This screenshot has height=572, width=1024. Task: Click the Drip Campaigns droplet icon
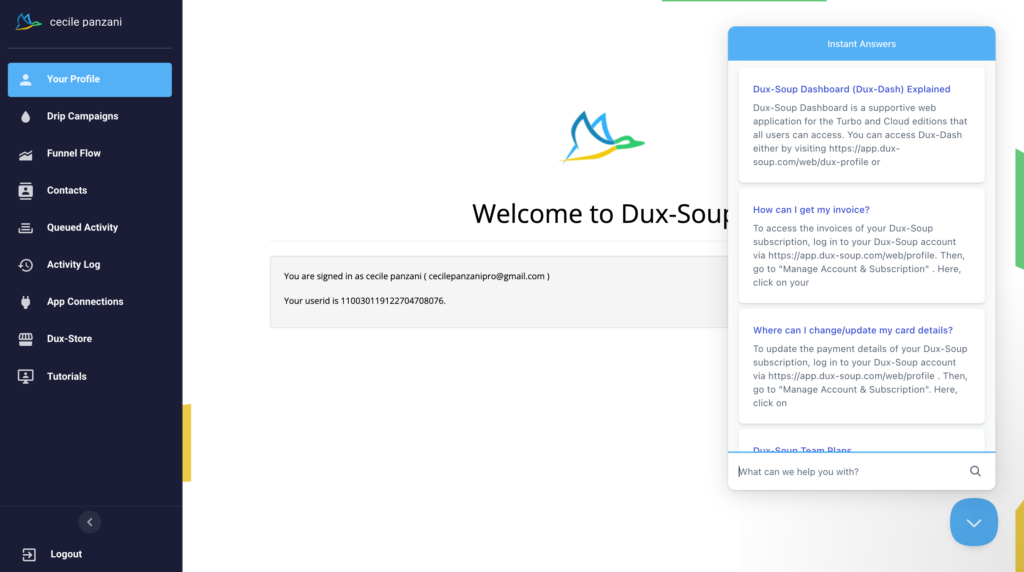tap(25, 117)
